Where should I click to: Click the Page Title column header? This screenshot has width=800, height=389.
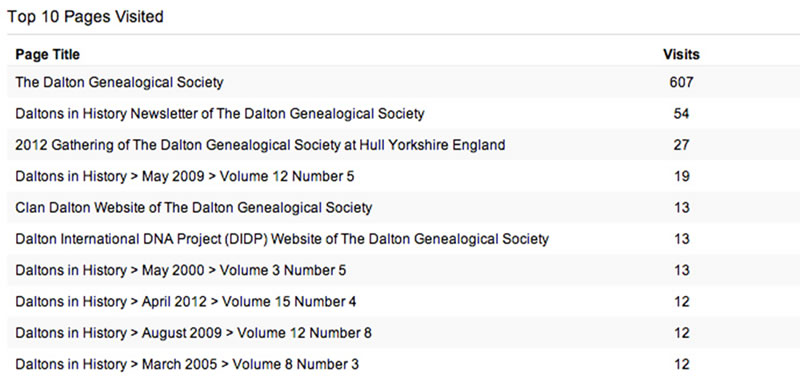(47, 55)
